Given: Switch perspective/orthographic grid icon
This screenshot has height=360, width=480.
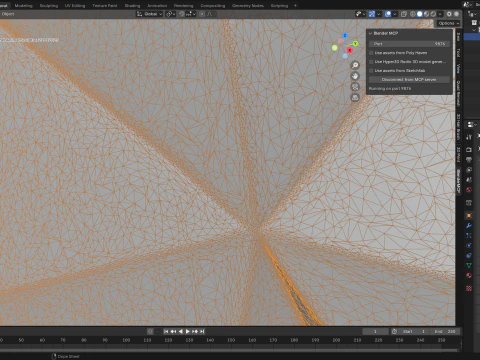Looking at the screenshot, I should click(355, 98).
